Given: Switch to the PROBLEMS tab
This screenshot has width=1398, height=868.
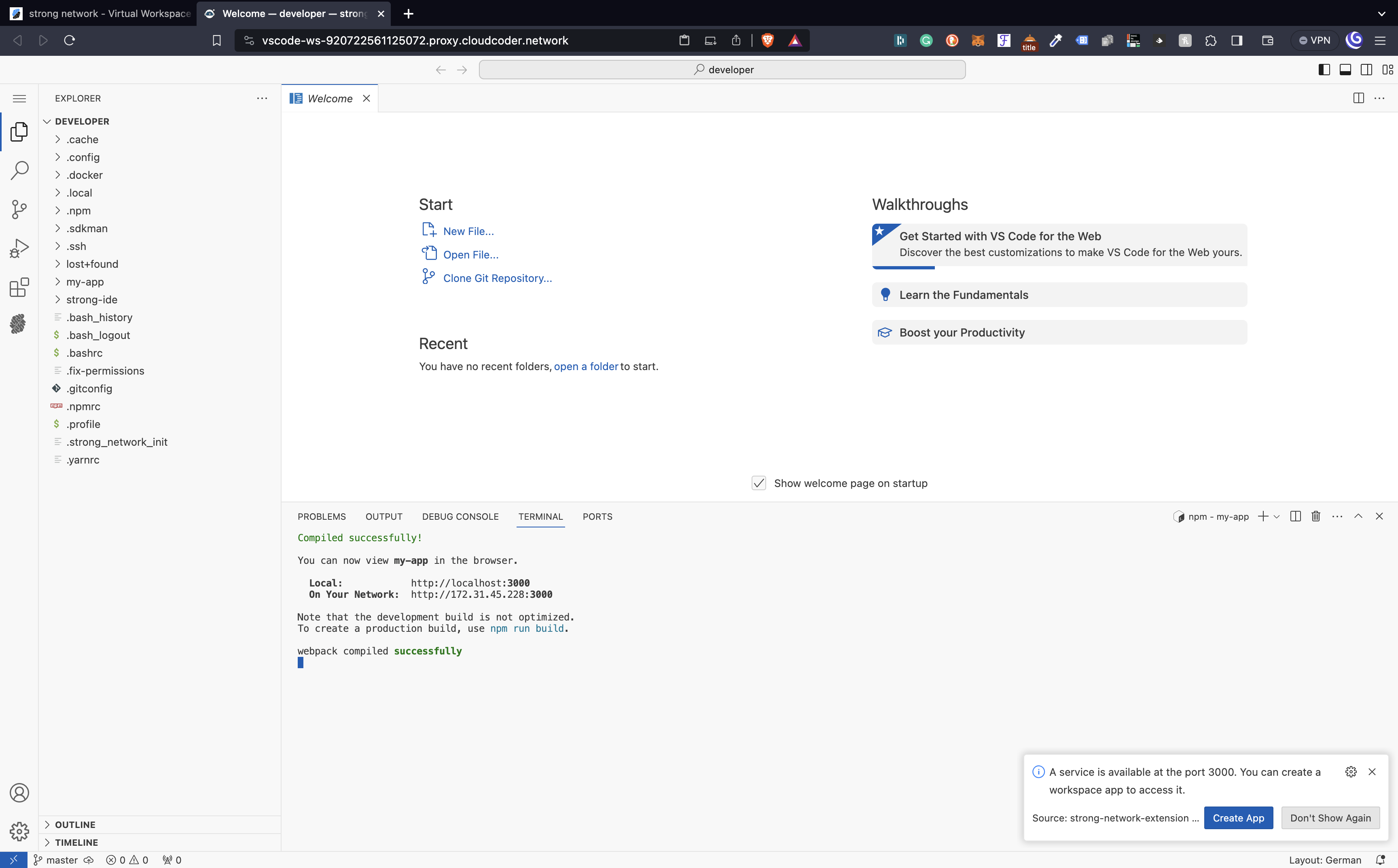Looking at the screenshot, I should (321, 516).
